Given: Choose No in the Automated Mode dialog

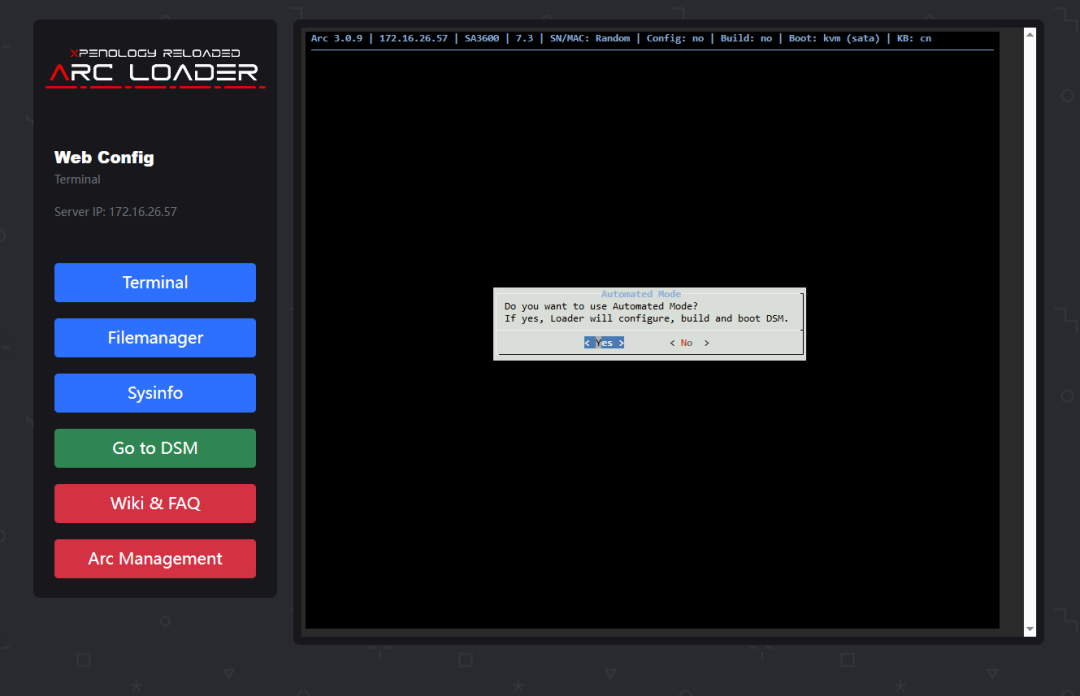Looking at the screenshot, I should coord(689,342).
